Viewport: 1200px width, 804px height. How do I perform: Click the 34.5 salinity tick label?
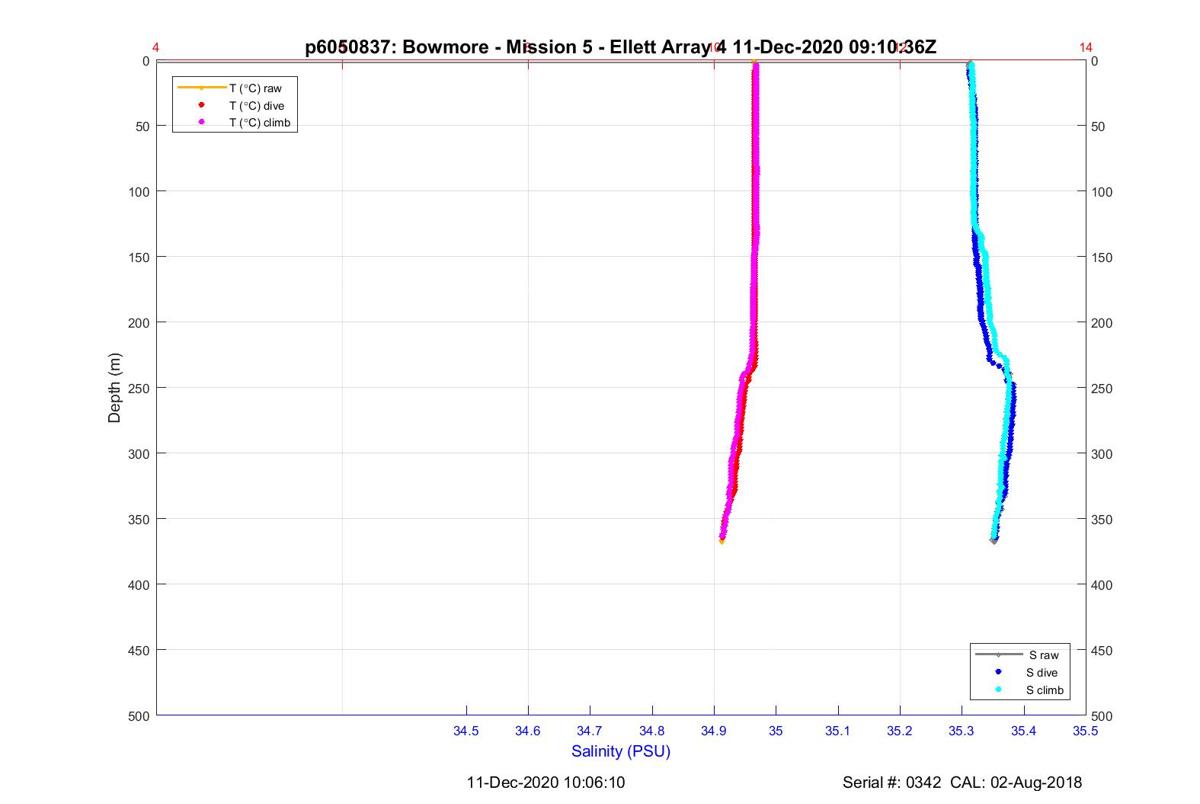pyautogui.click(x=466, y=732)
